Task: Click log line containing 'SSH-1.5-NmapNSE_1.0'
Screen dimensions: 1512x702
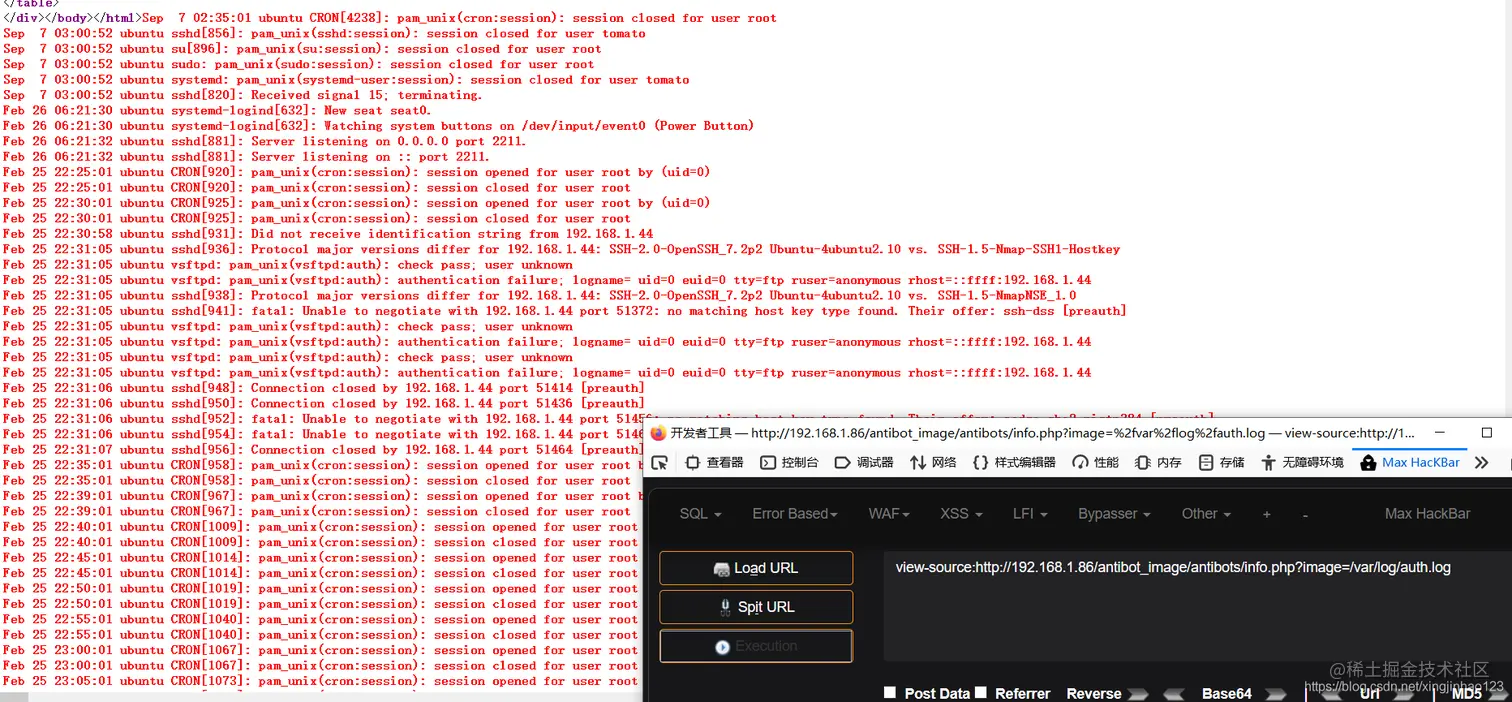Action: (539, 295)
